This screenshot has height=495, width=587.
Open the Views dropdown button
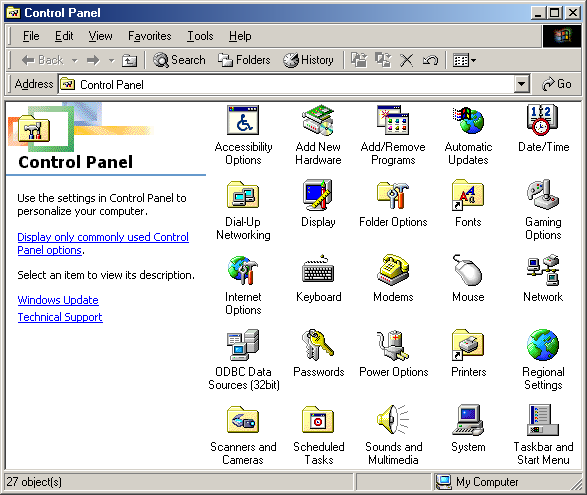tap(465, 60)
